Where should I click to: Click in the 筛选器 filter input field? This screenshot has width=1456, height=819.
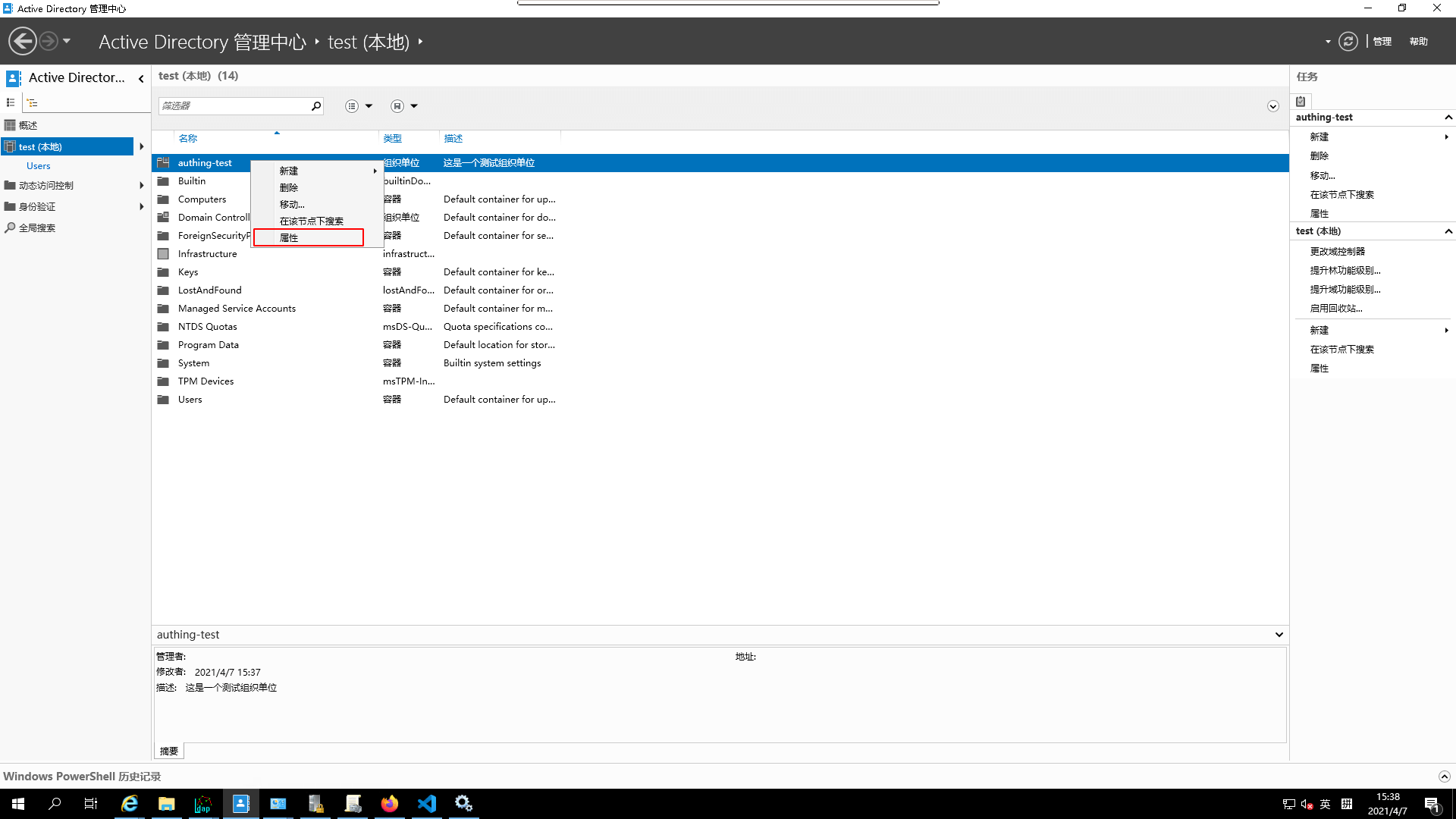pyautogui.click(x=234, y=106)
